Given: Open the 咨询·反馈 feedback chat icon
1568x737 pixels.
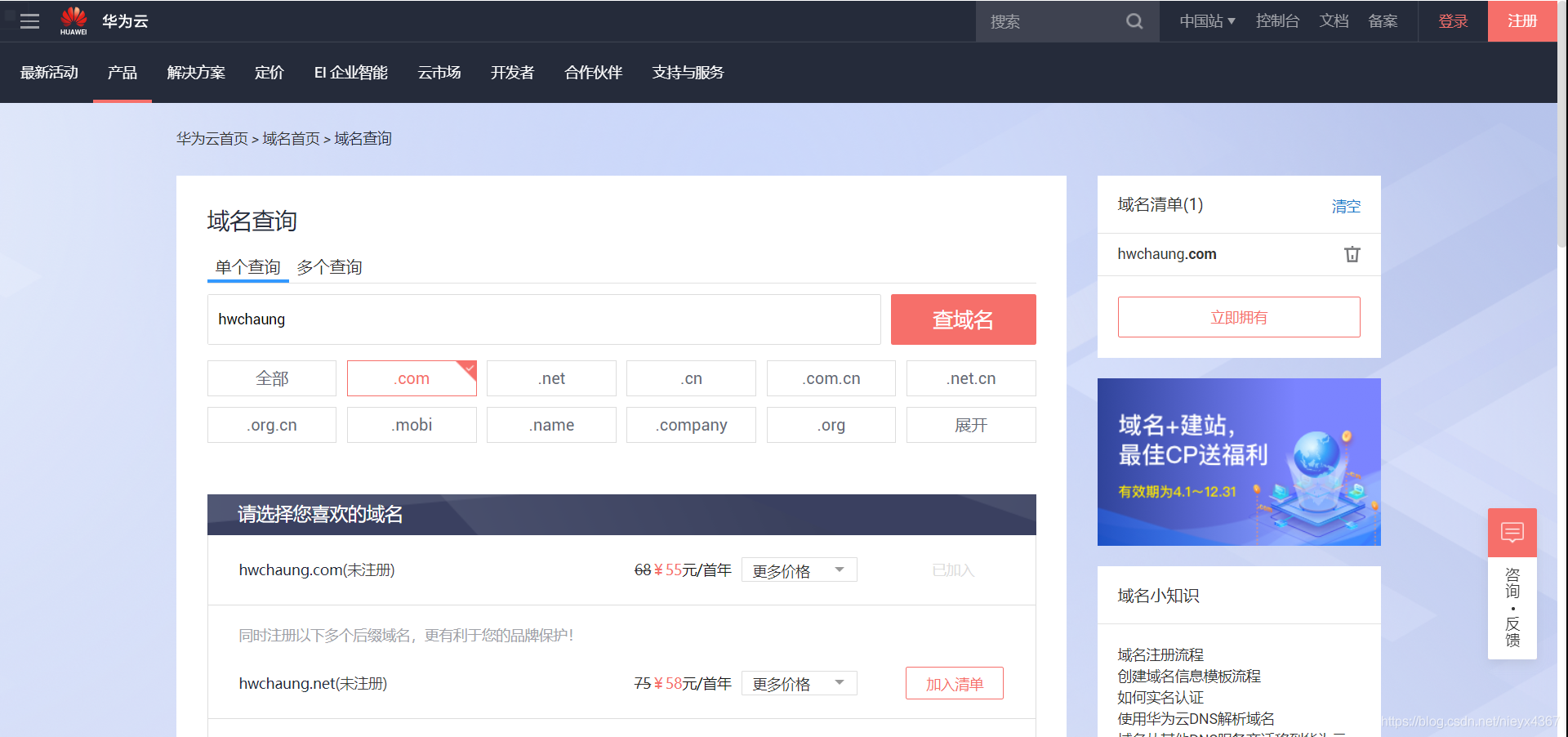Looking at the screenshot, I should click(x=1512, y=532).
